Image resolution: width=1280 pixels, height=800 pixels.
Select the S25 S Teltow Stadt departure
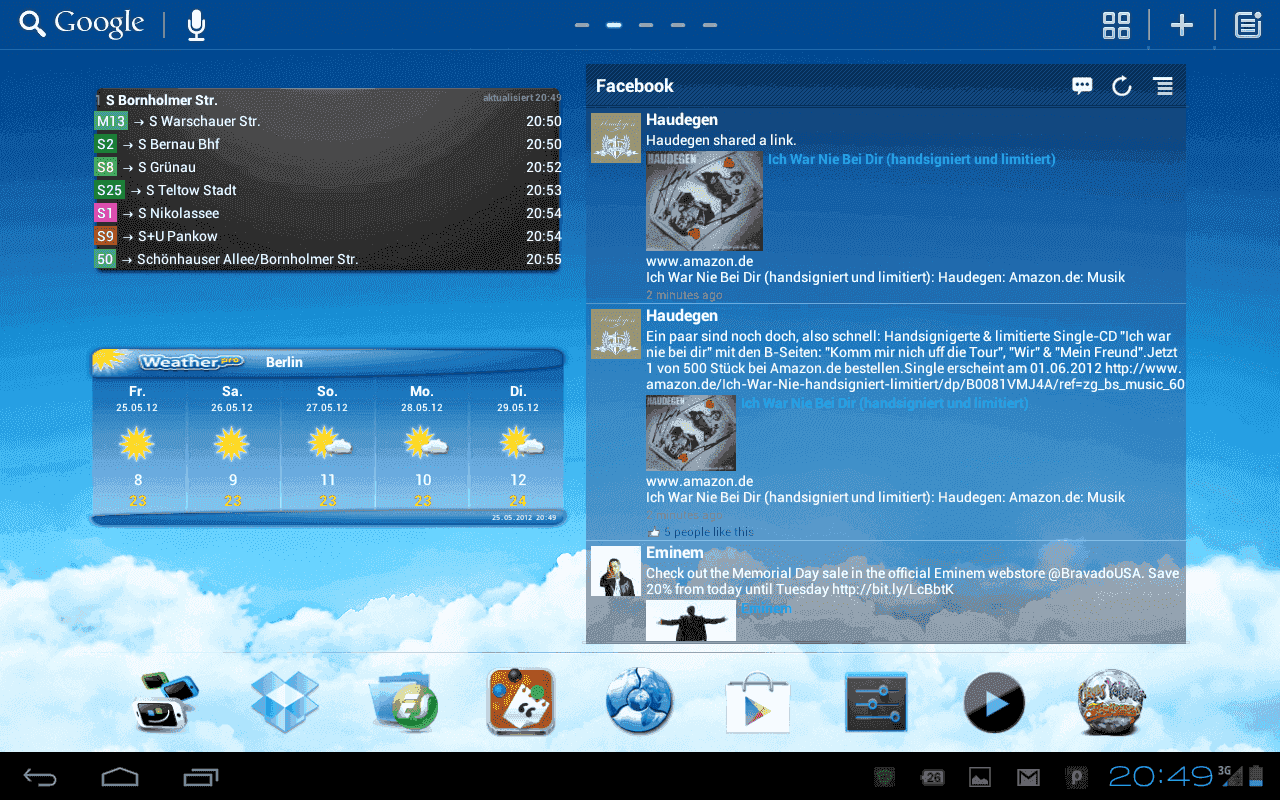pos(327,190)
